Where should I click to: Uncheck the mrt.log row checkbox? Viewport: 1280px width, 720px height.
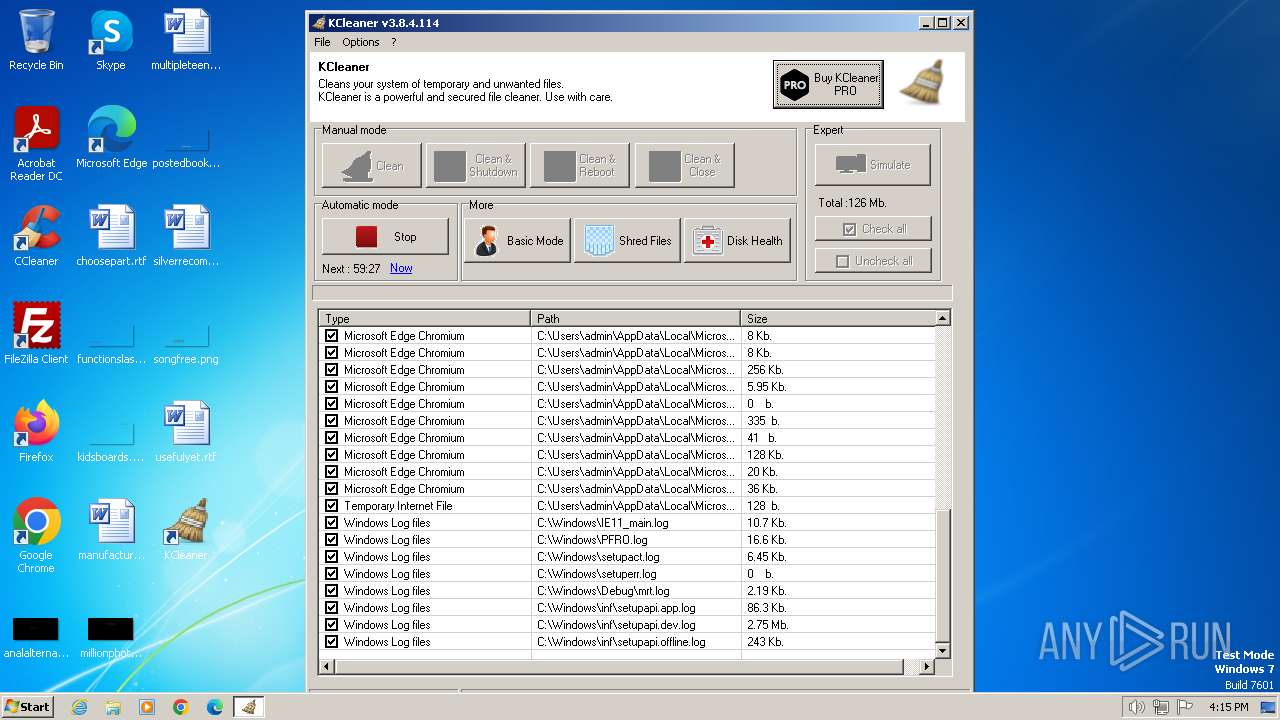(x=332, y=591)
